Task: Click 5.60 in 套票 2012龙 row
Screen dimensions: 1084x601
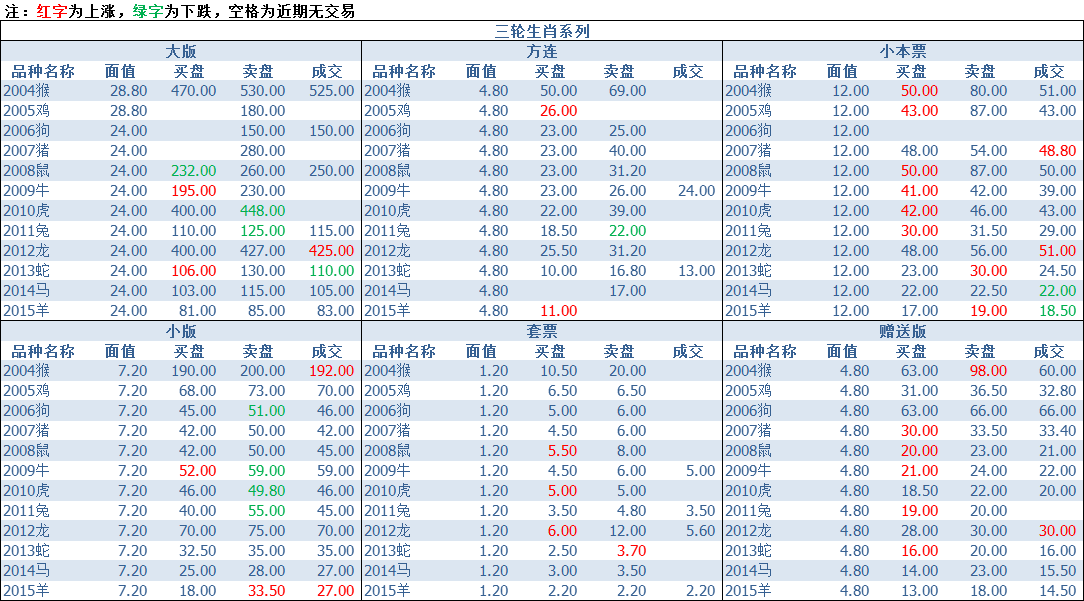Action: (x=701, y=531)
